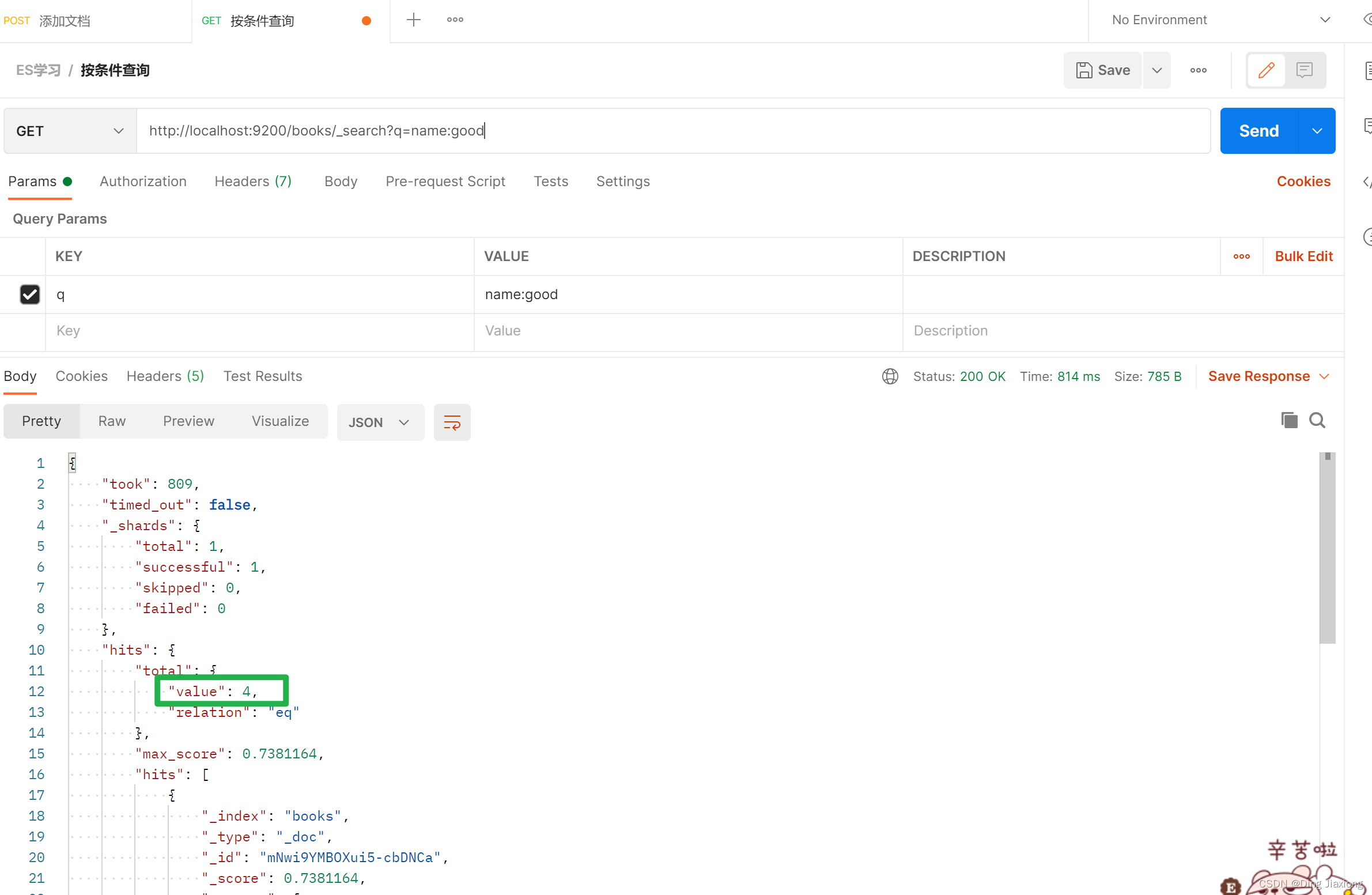Select the Raw view format
Image resolution: width=1372 pixels, height=895 pixels.
(111, 421)
